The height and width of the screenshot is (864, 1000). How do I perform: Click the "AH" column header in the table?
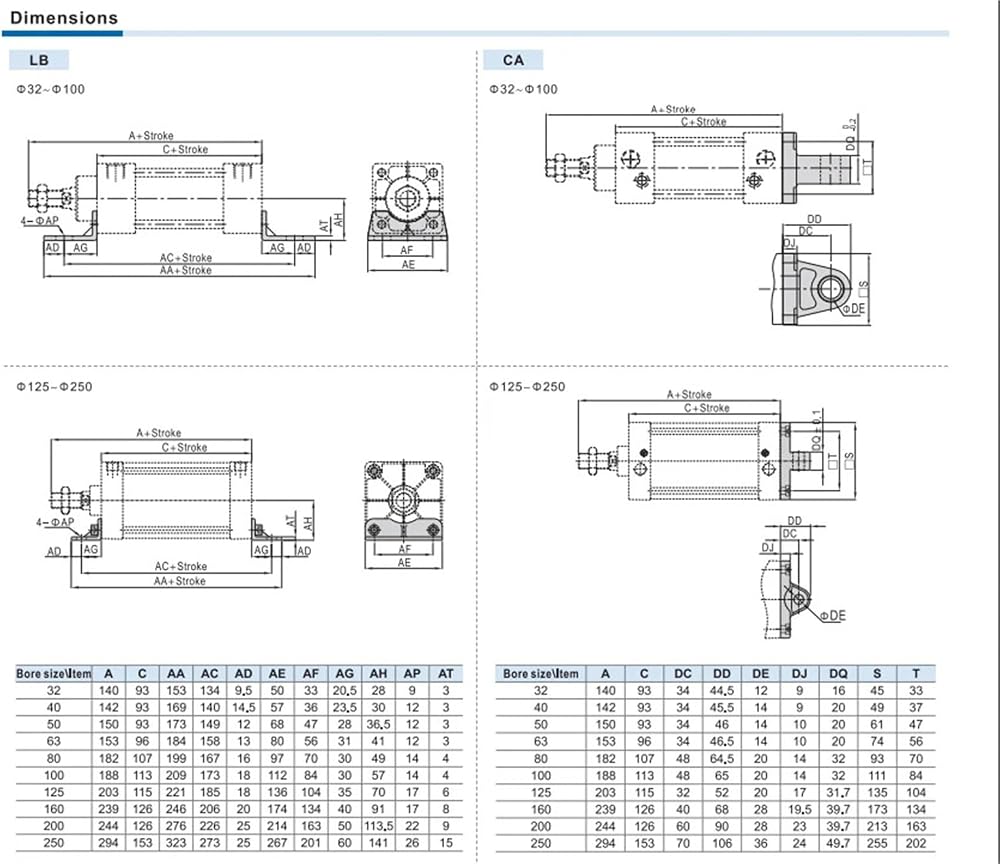(x=378, y=673)
